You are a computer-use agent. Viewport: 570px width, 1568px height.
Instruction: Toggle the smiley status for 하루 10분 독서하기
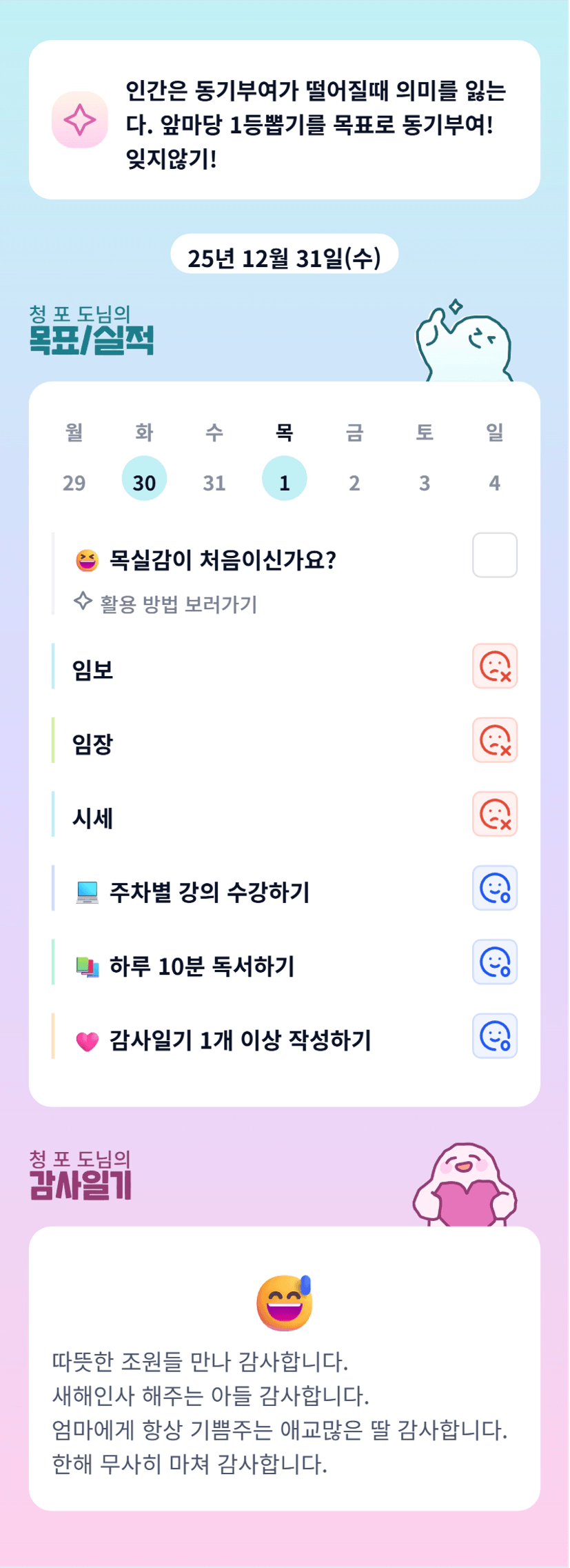tap(494, 962)
